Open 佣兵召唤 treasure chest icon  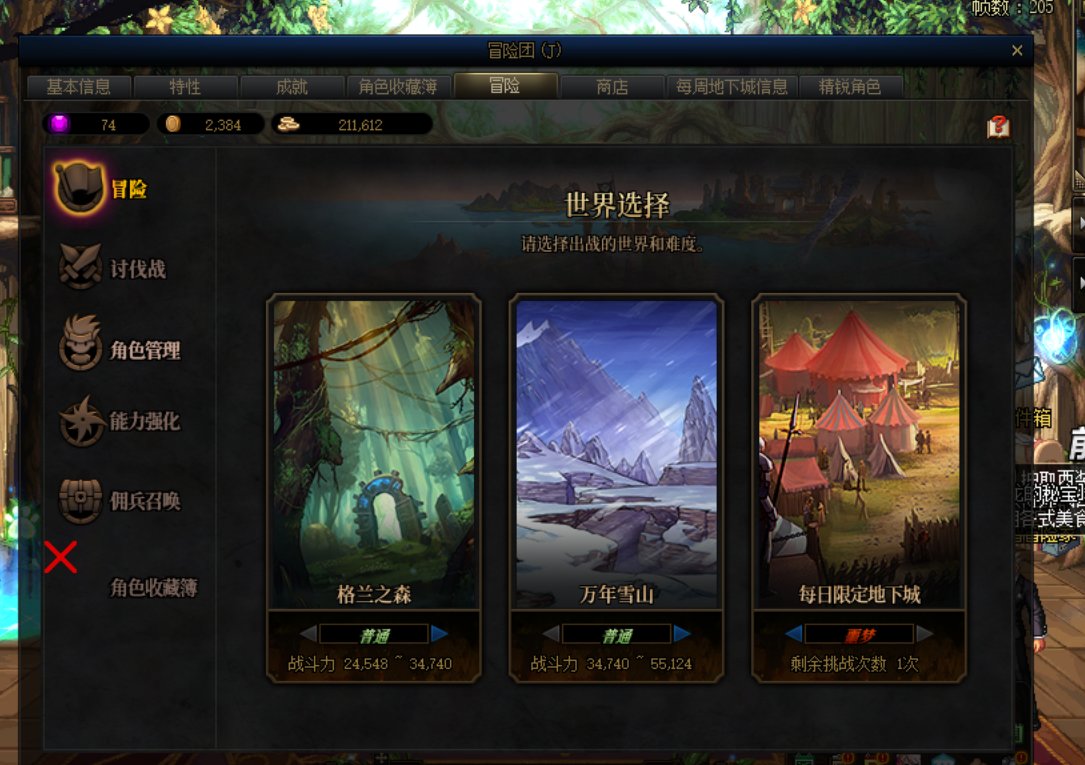81,500
